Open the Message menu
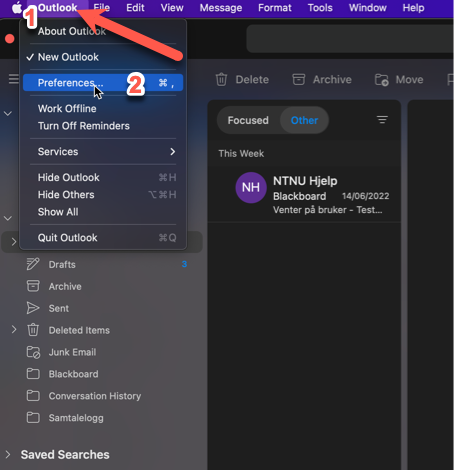 click(221, 7)
